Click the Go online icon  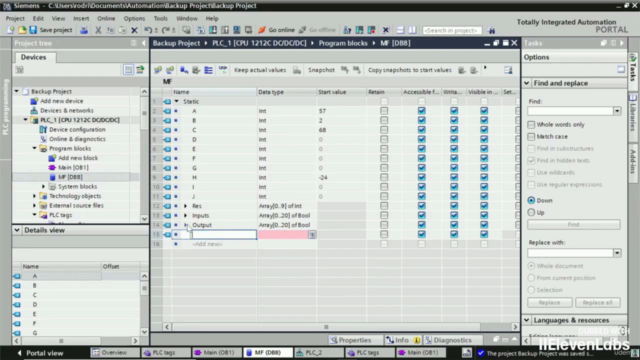tap(262, 30)
